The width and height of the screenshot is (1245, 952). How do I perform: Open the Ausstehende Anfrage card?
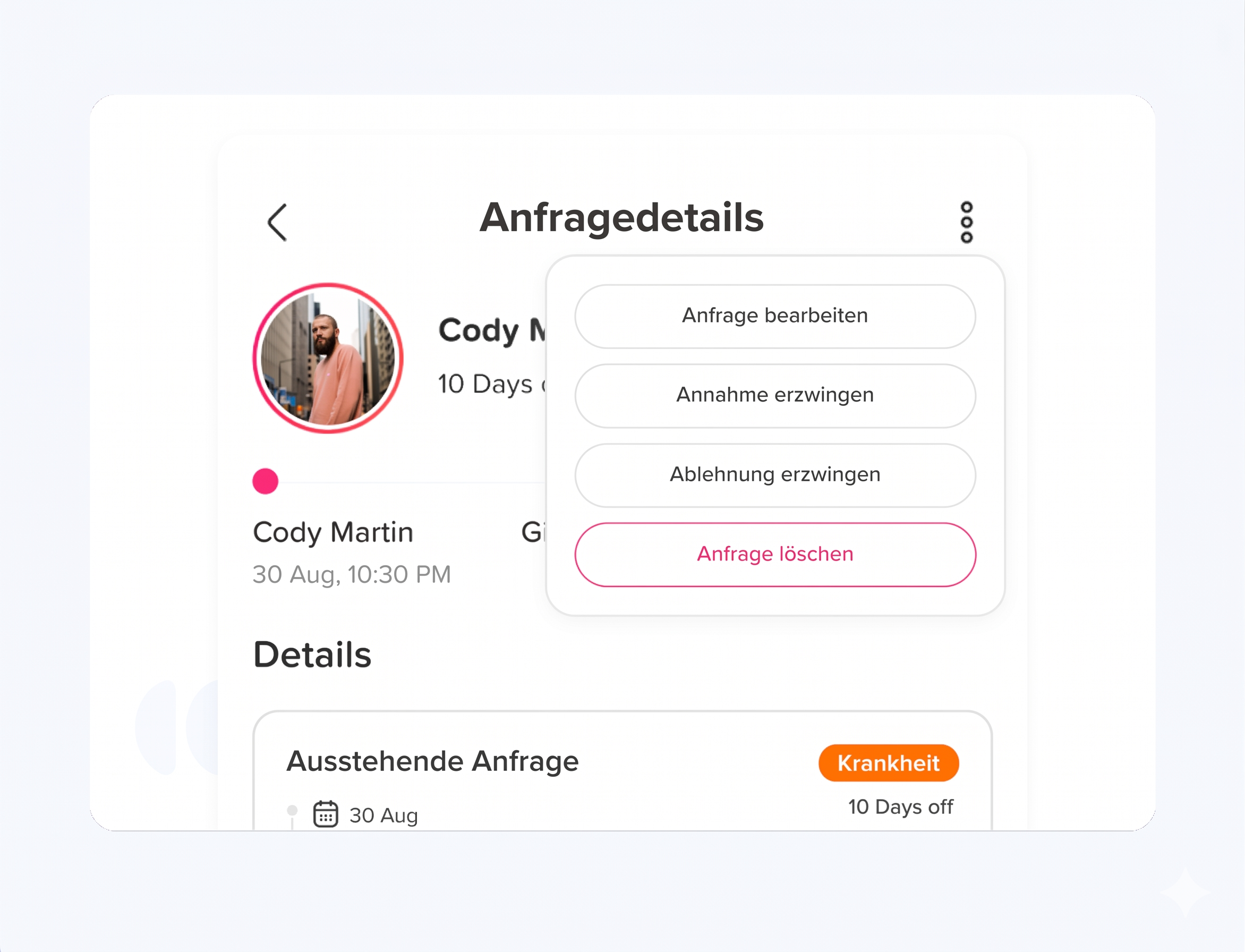click(622, 771)
